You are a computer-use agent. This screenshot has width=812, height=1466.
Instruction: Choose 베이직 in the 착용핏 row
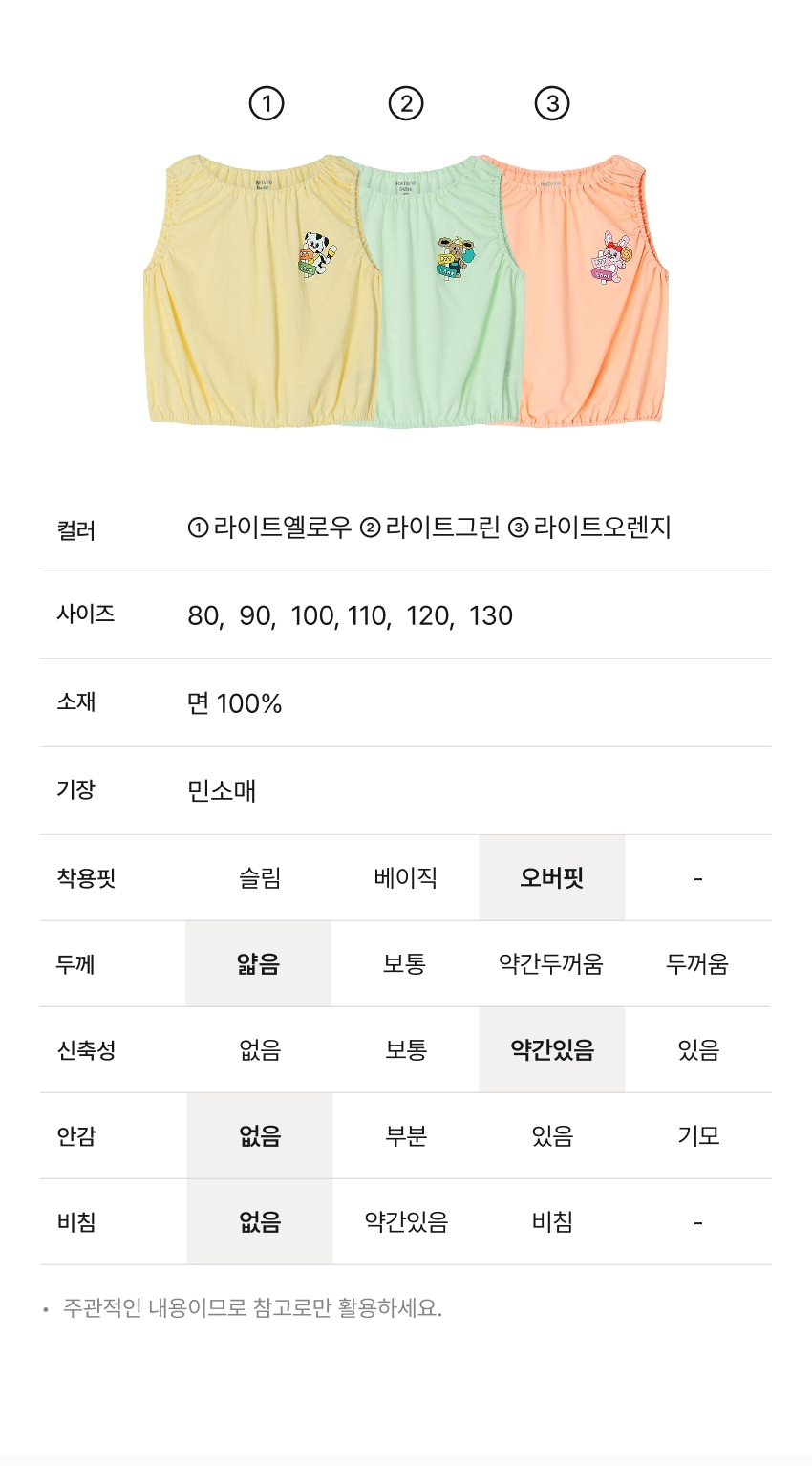click(406, 878)
